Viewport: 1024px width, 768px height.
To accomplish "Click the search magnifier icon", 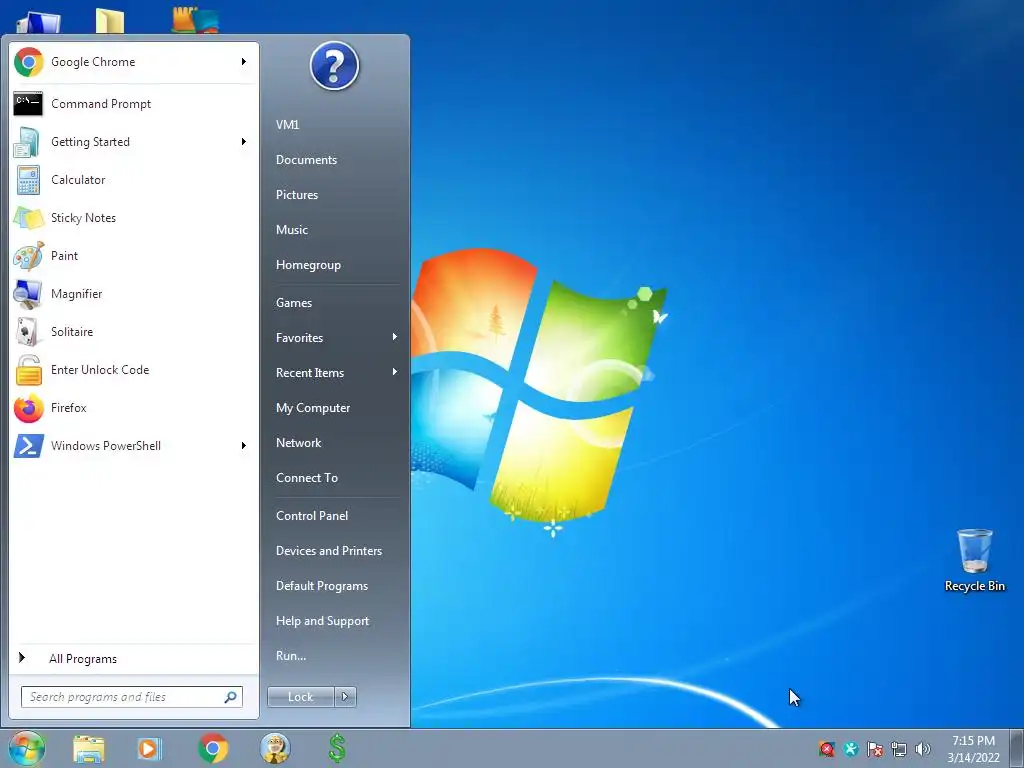I will pyautogui.click(x=230, y=697).
